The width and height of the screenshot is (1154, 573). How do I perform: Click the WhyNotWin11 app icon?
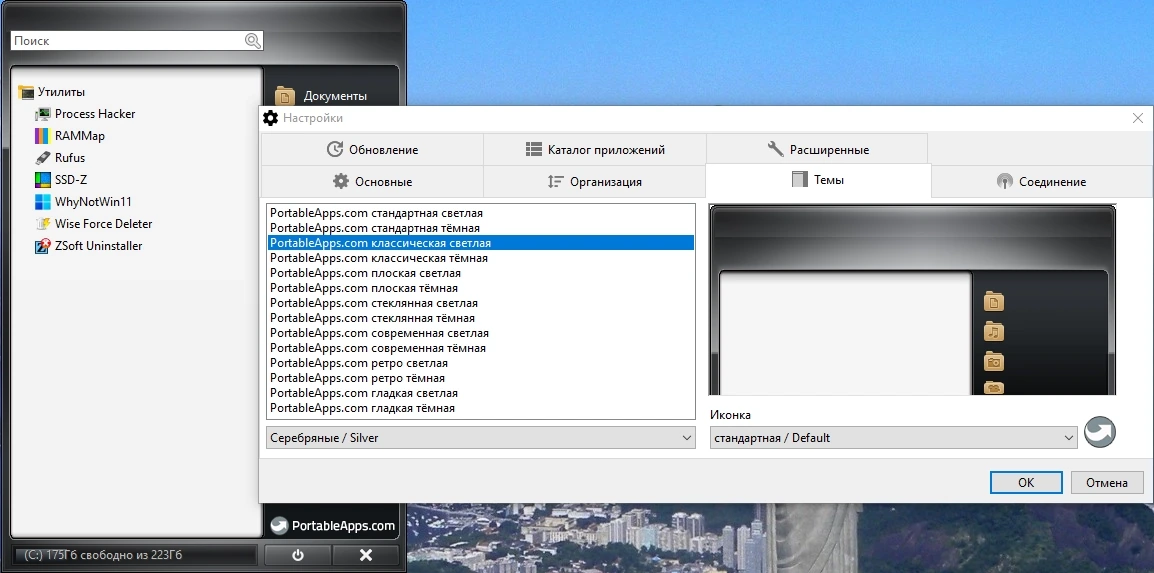(43, 202)
